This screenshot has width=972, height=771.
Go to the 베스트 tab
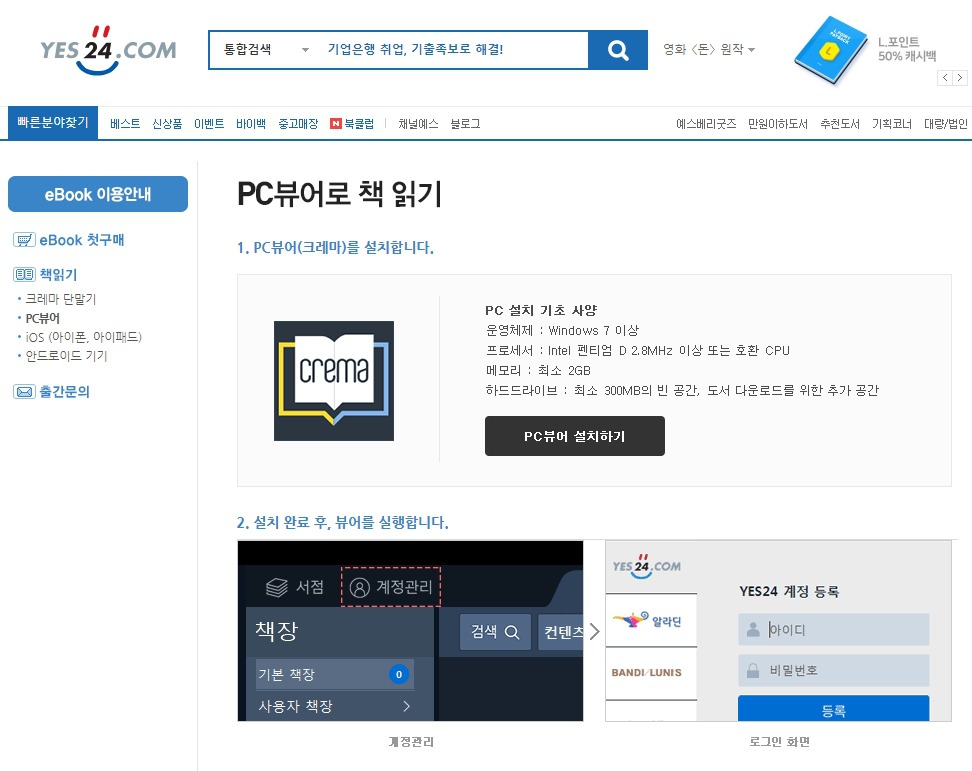125,124
